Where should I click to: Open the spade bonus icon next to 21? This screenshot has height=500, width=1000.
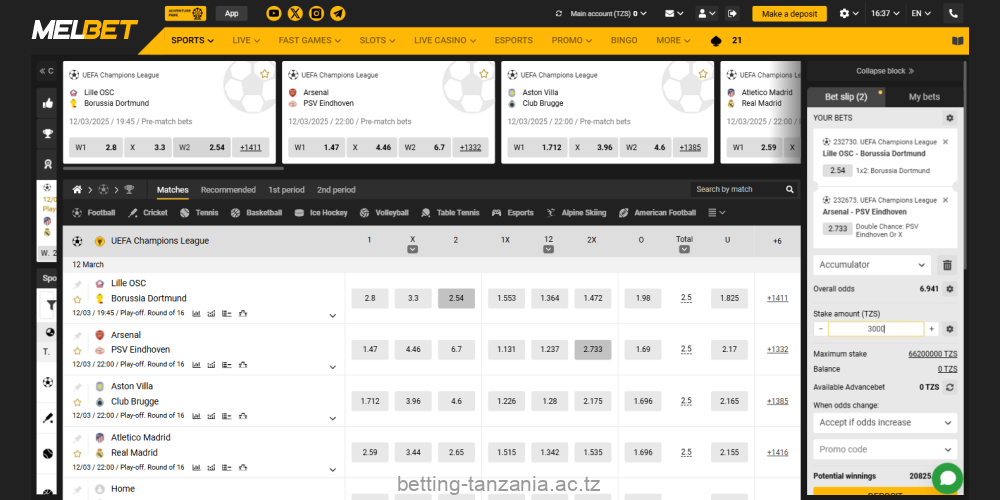pyautogui.click(x=715, y=40)
